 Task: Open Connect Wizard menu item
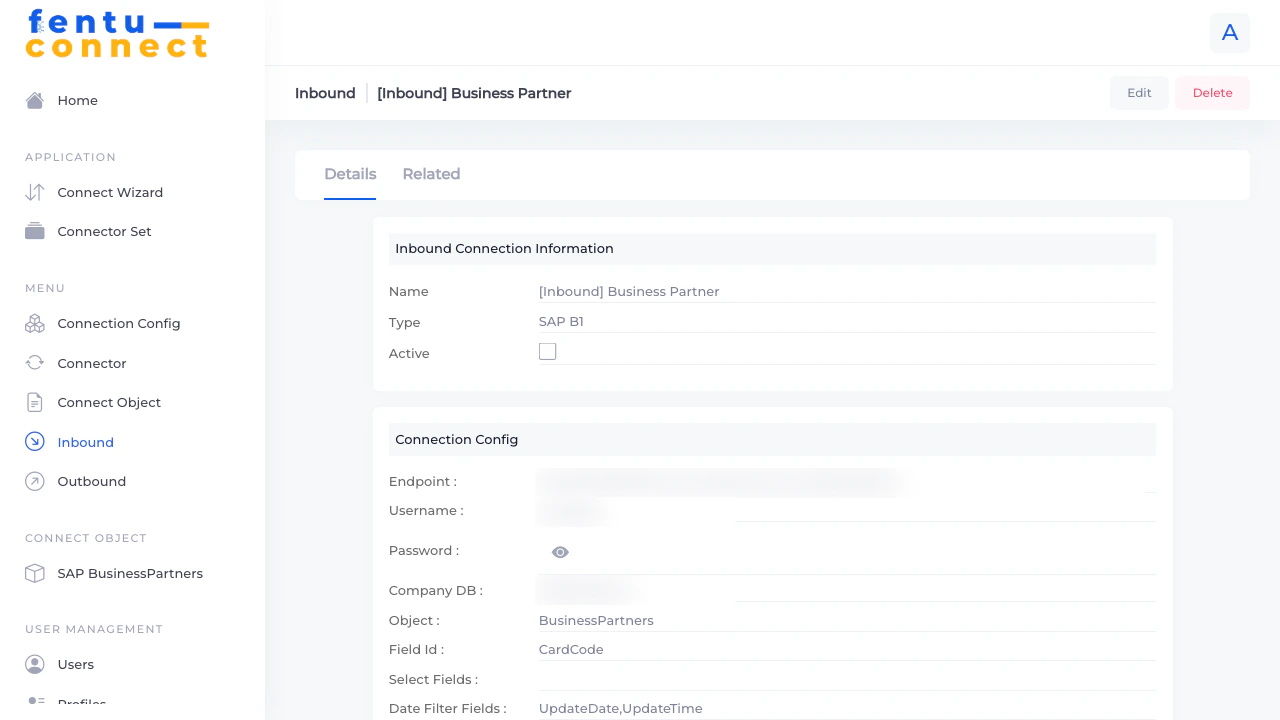(x=110, y=192)
